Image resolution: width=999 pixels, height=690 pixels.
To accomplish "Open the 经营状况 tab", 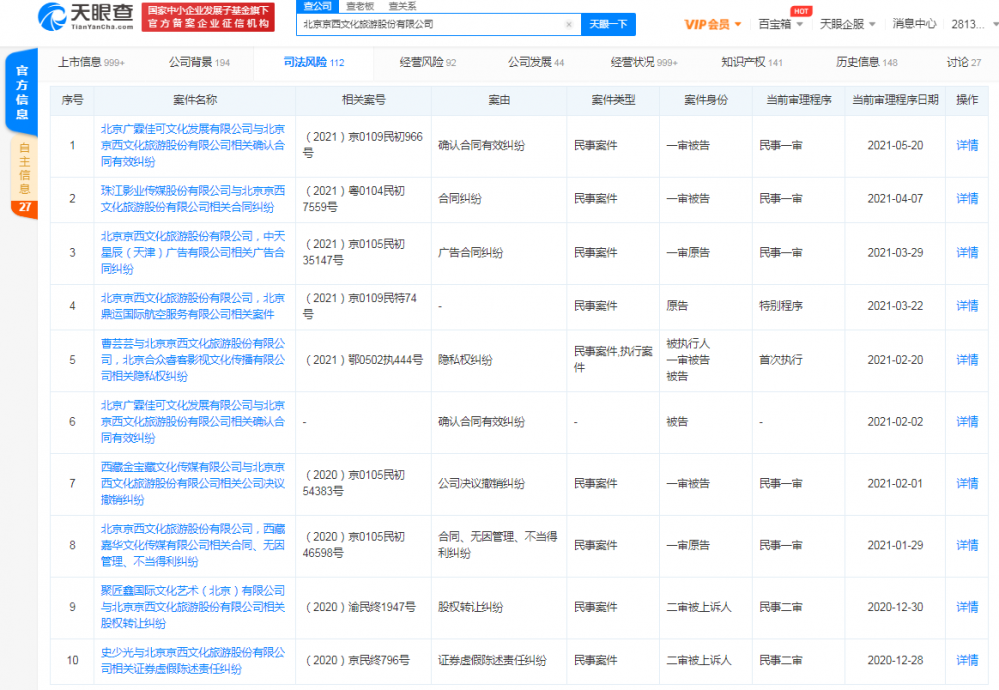I will coord(644,62).
